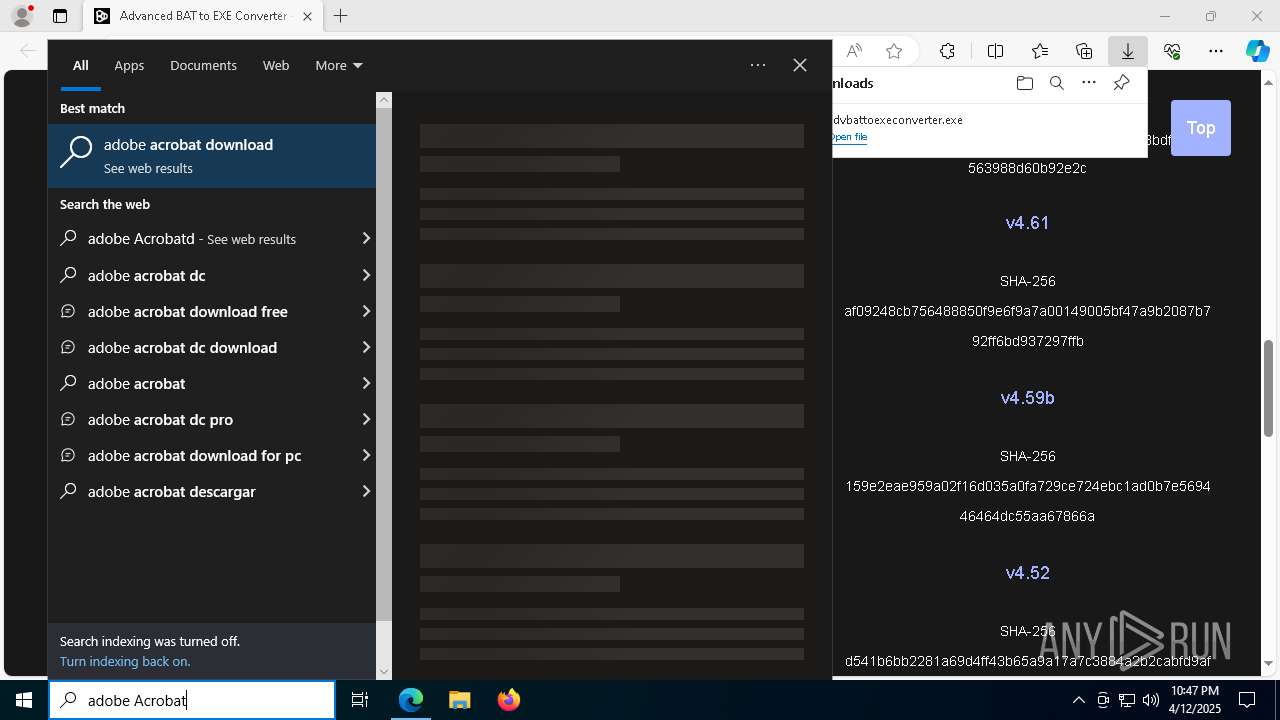Close the Windows search panel

(800, 65)
